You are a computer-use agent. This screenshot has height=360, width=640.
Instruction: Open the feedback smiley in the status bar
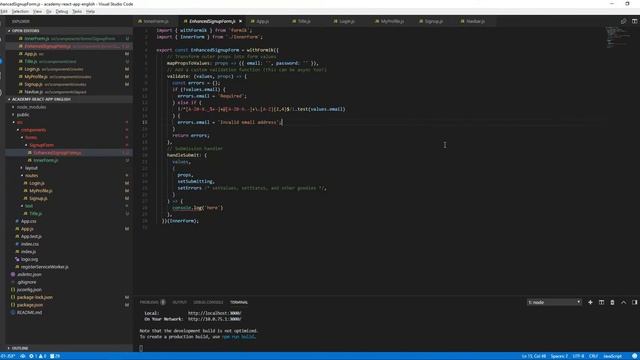(634, 356)
